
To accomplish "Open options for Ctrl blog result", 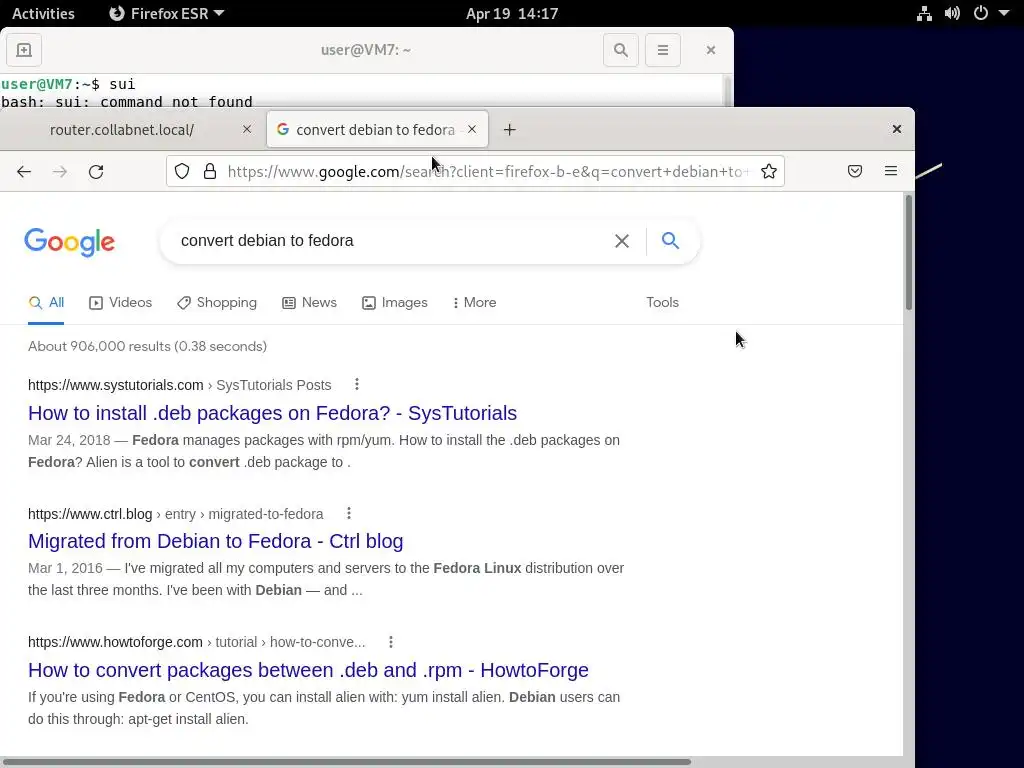I will (349, 513).
